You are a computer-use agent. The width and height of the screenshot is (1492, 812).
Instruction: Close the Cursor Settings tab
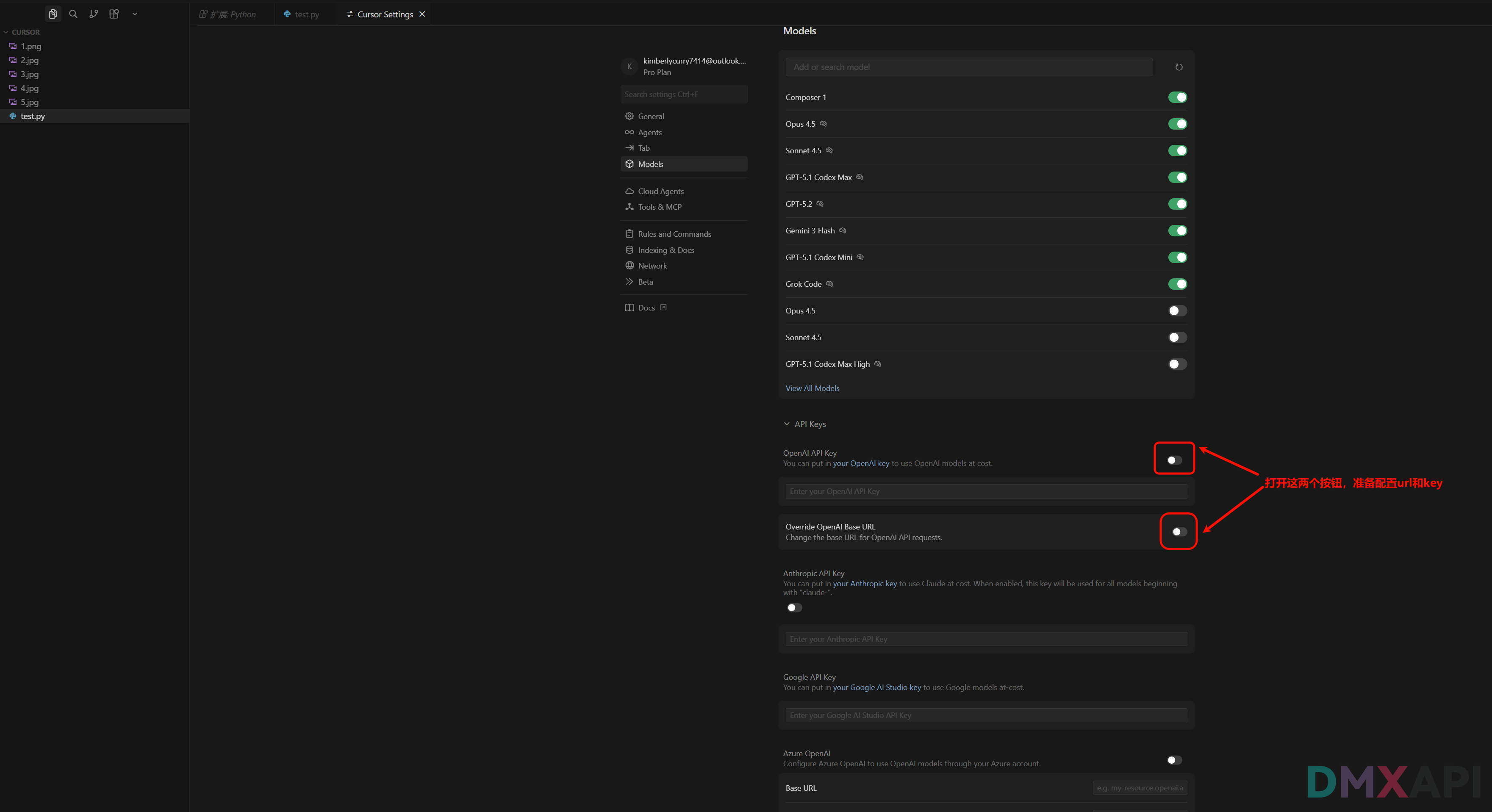click(x=422, y=14)
